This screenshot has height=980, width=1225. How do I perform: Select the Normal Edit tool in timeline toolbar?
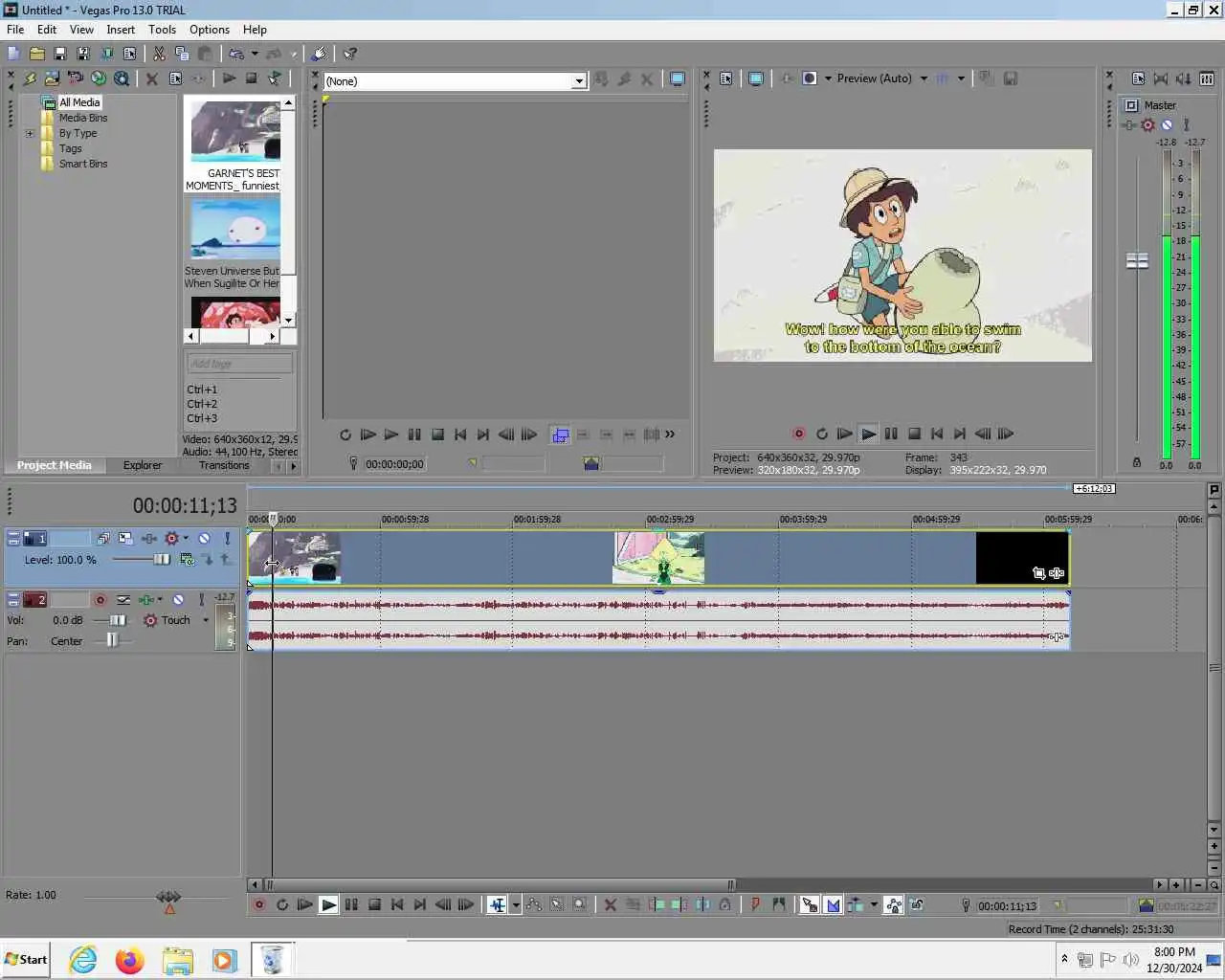497,904
